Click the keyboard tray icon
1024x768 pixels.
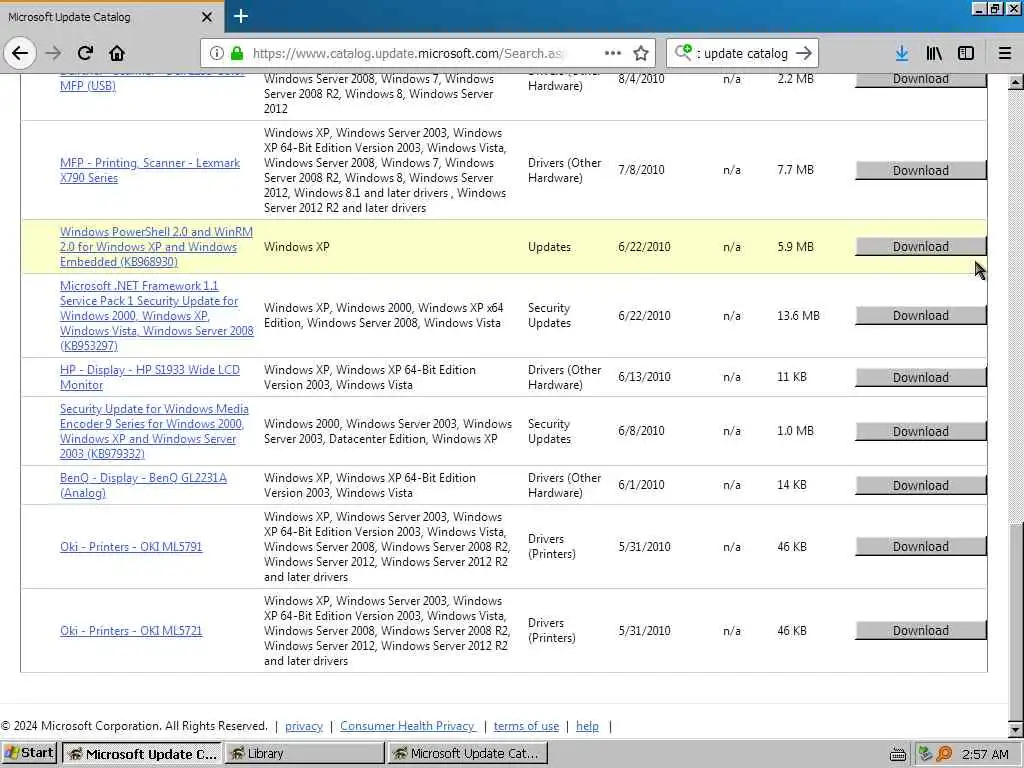click(898, 754)
